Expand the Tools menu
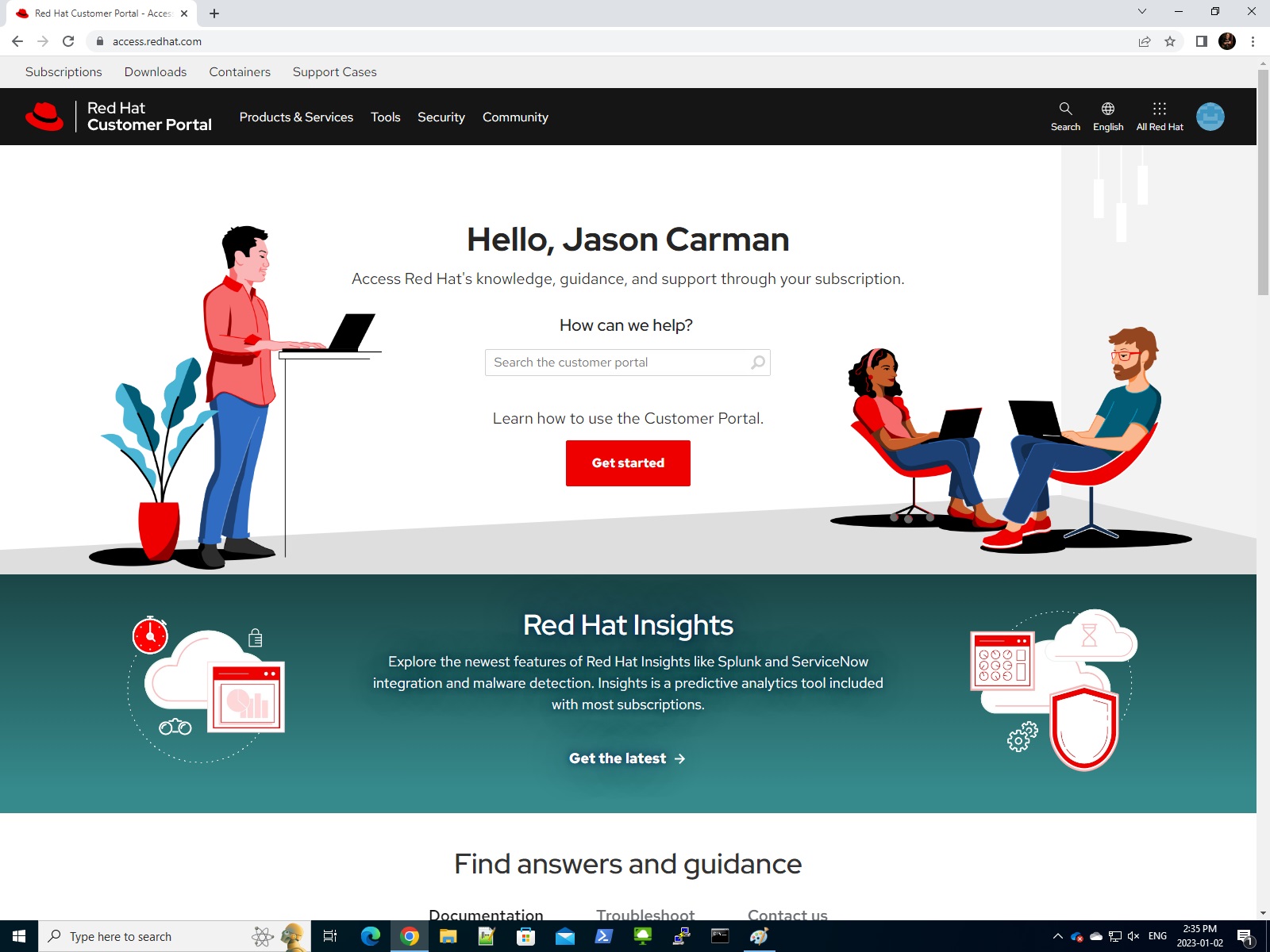Screen dimensions: 1270x952 (x=386, y=117)
